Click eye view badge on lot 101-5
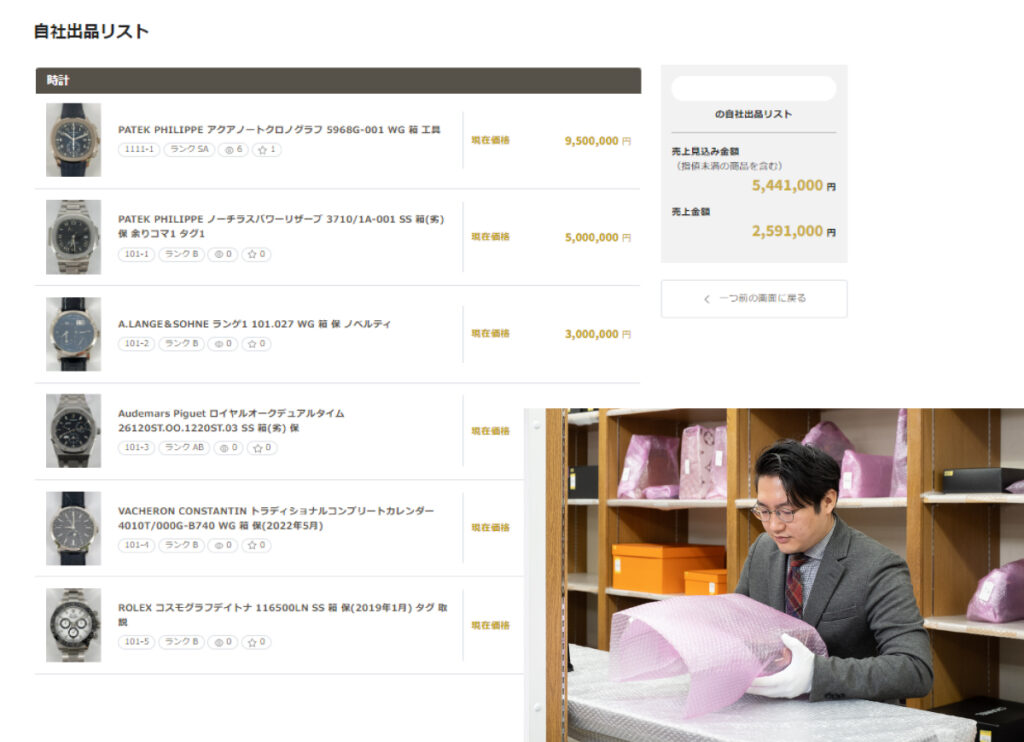Viewport: 1024px width, 742px height. click(x=223, y=642)
